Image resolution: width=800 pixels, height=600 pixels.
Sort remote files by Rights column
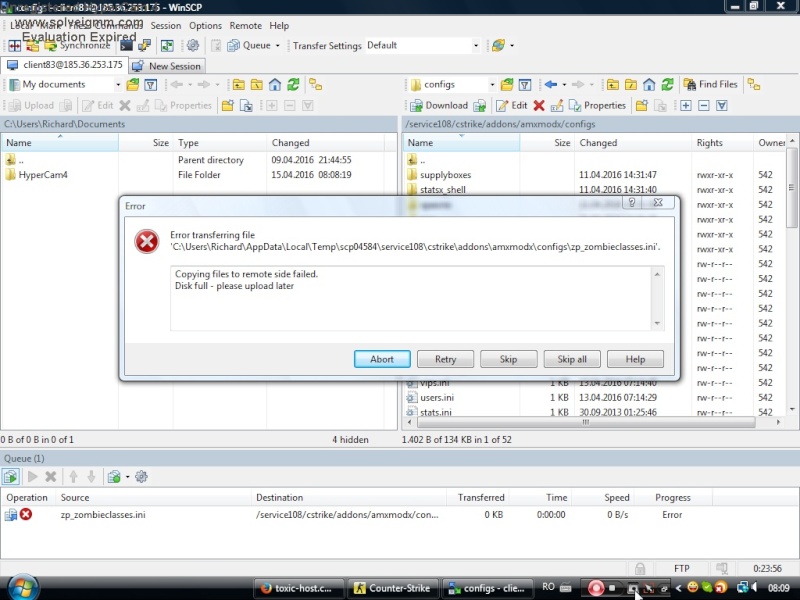[722, 143]
